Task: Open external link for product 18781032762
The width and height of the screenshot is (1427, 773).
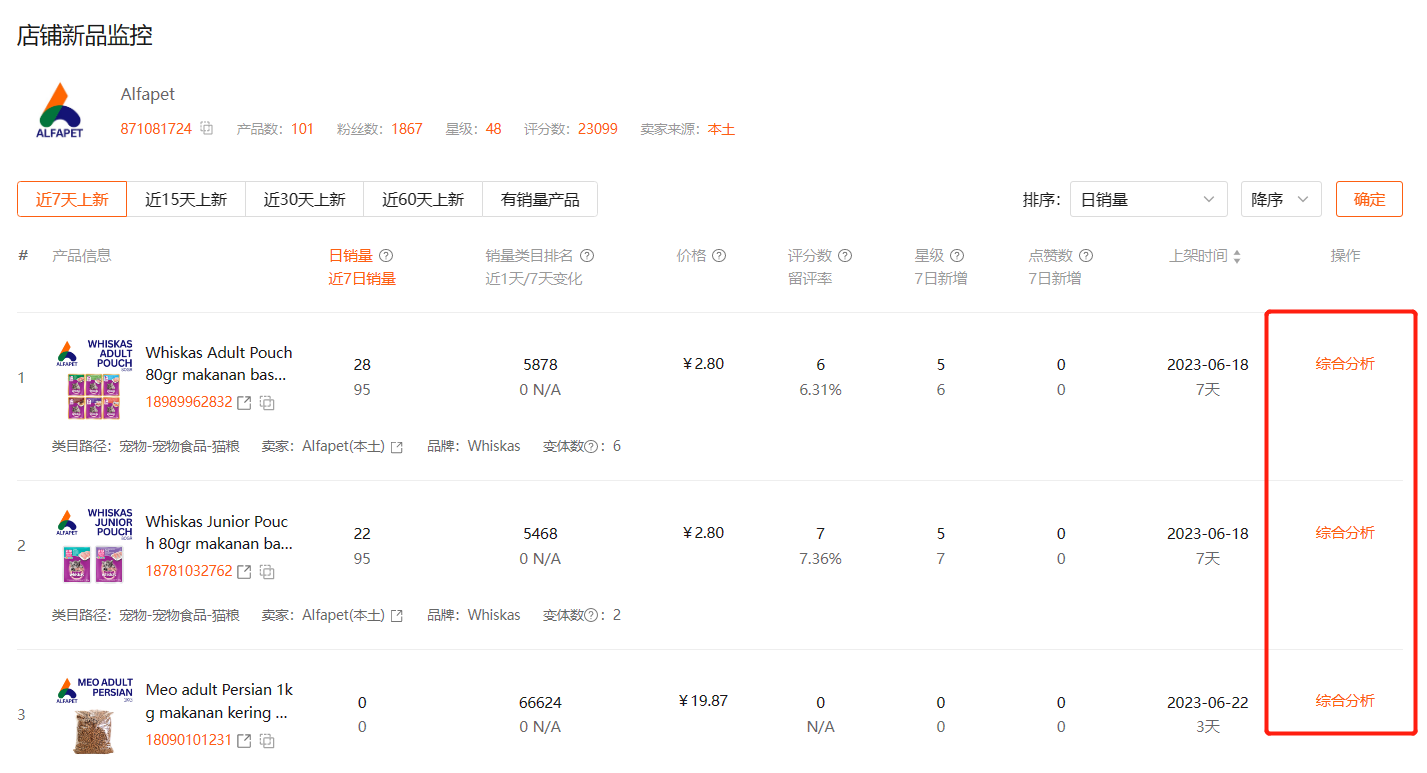Action: 244,572
